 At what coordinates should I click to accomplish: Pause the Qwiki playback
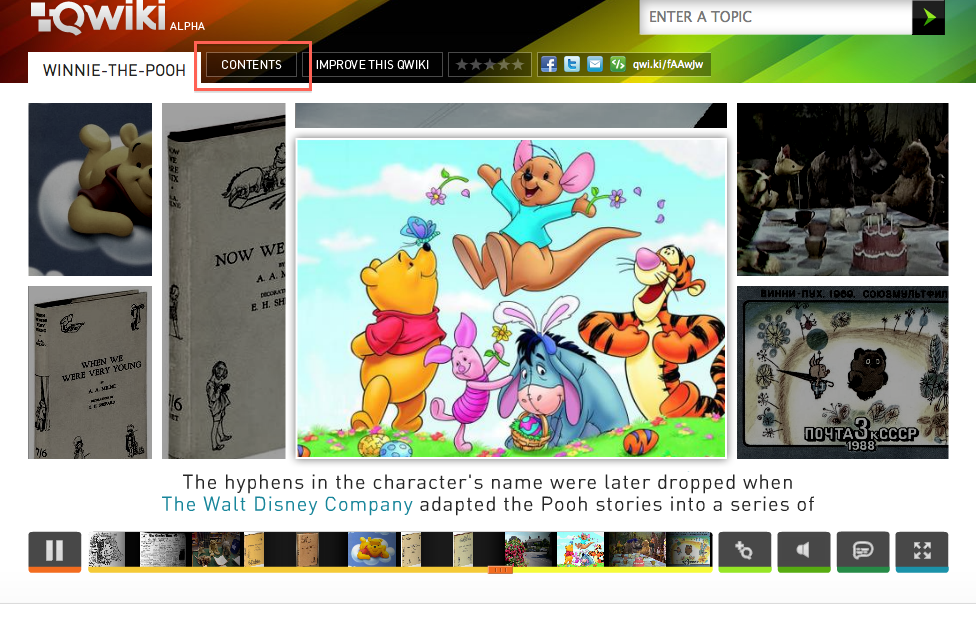tap(54, 550)
